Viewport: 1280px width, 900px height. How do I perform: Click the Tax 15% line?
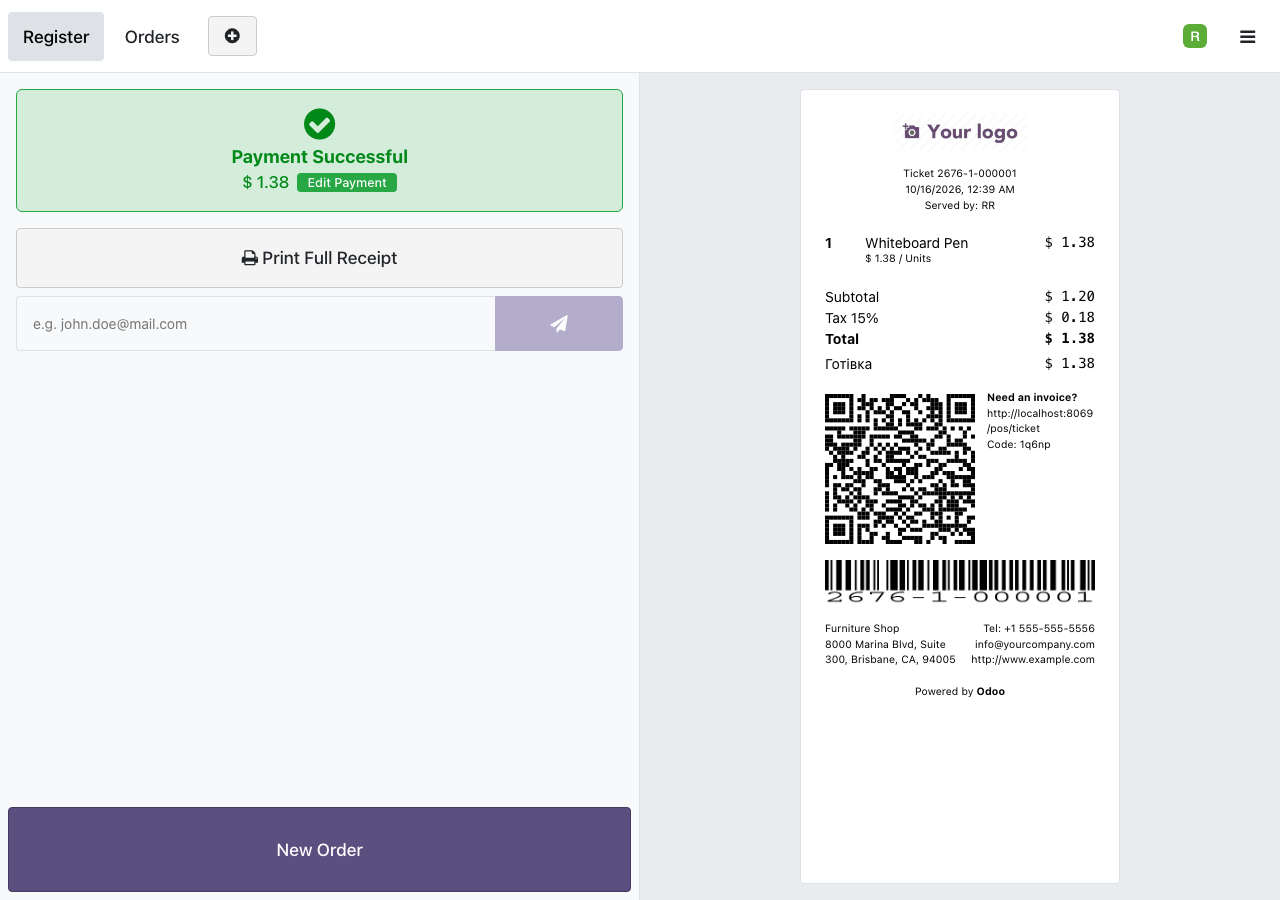click(960, 318)
